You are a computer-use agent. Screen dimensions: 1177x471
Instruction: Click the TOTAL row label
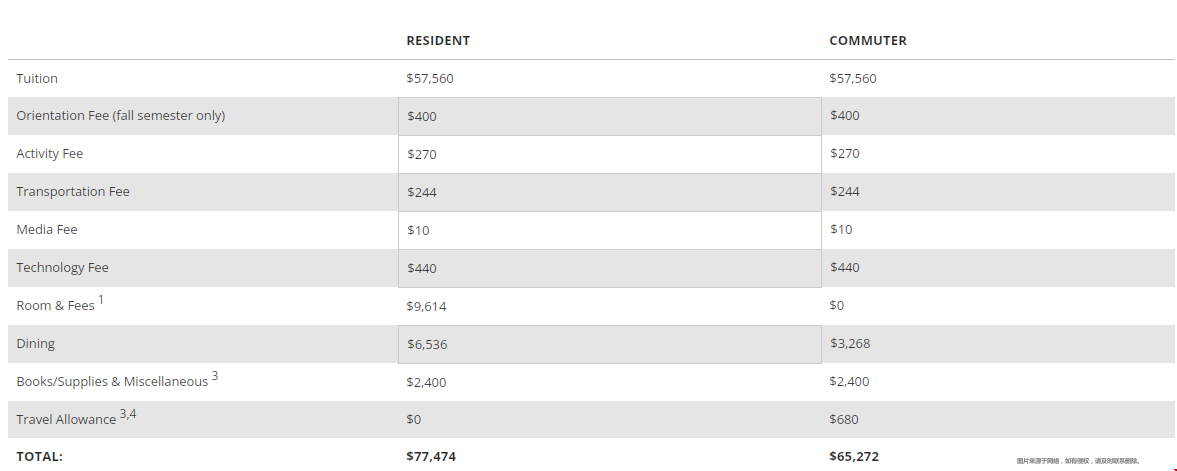pos(40,456)
